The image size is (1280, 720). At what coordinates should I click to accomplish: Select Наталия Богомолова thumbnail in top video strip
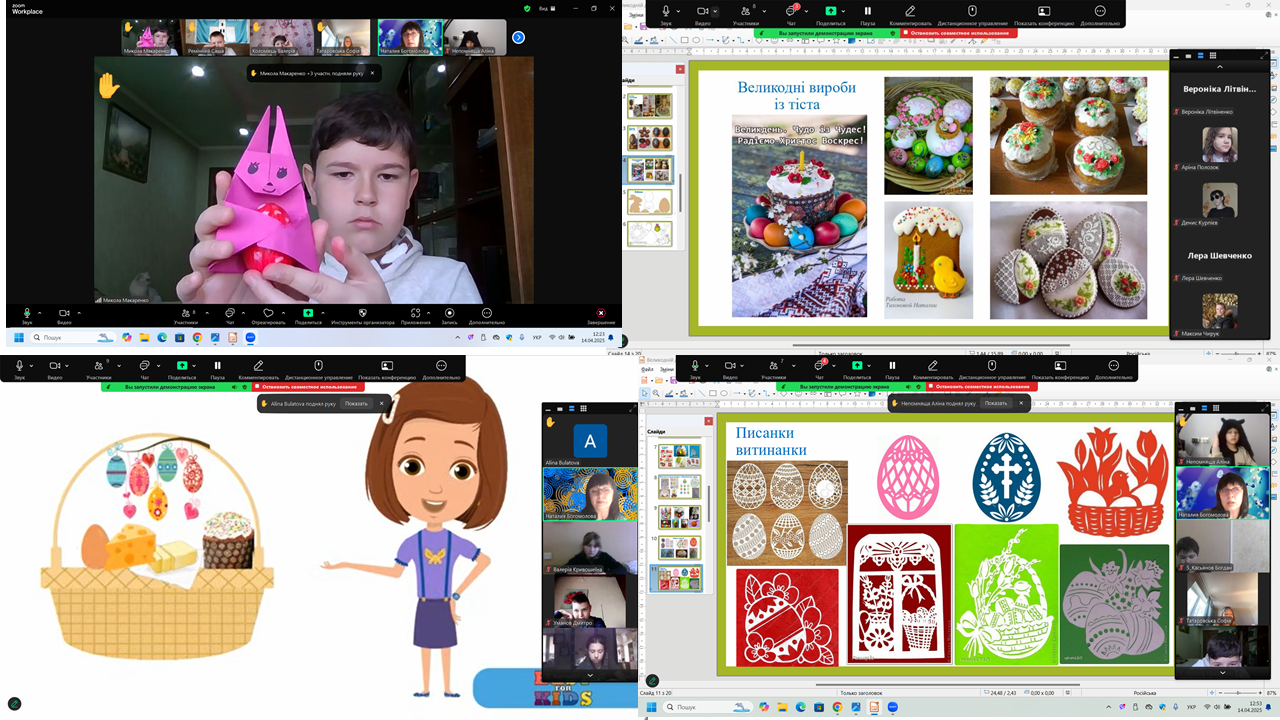click(410, 37)
